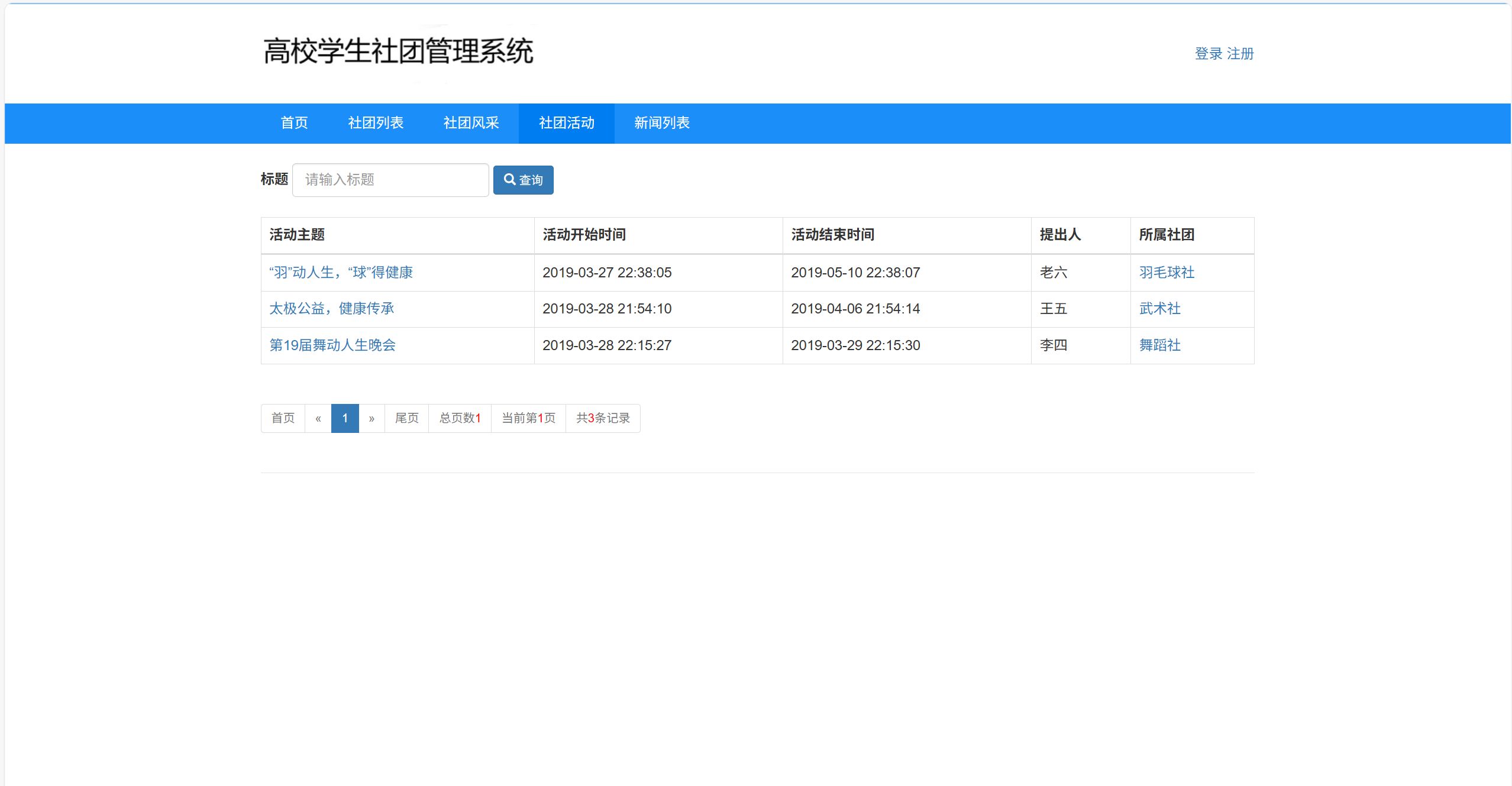Click end time 2019-04-06 21:54:14
Viewport: 1512px width, 786px height.
pyautogui.click(x=855, y=309)
